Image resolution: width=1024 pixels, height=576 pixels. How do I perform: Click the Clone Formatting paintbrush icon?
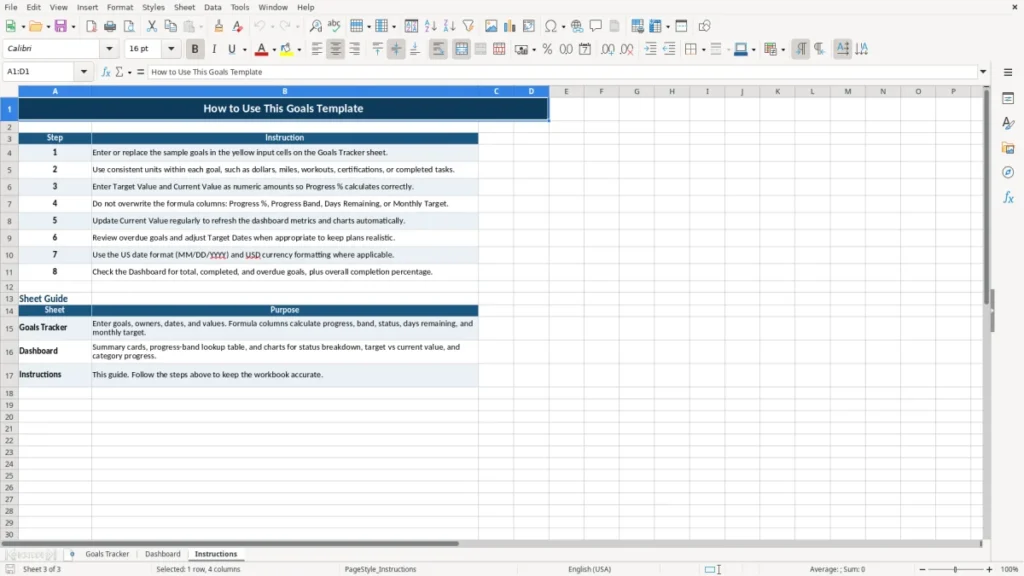pyautogui.click(x=219, y=26)
